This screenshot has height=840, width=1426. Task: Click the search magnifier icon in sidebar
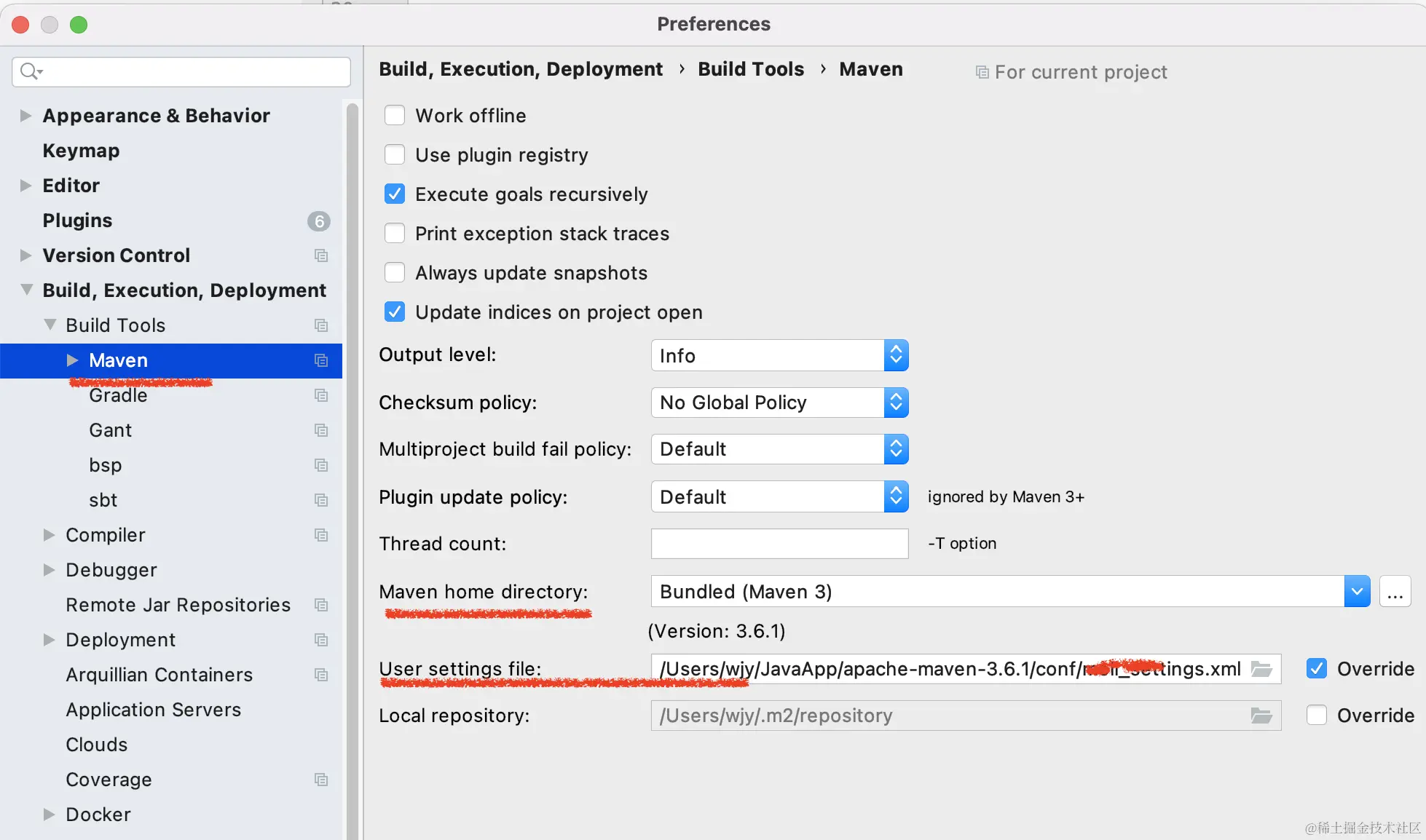[x=31, y=71]
